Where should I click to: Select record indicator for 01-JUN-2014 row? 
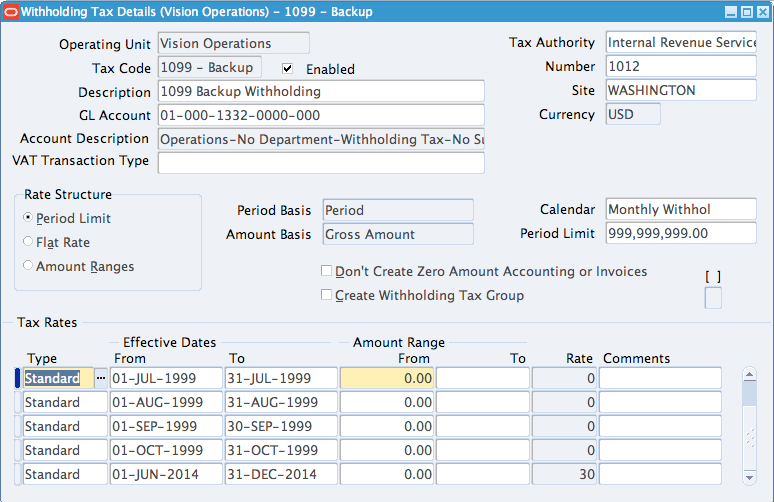click(18, 474)
